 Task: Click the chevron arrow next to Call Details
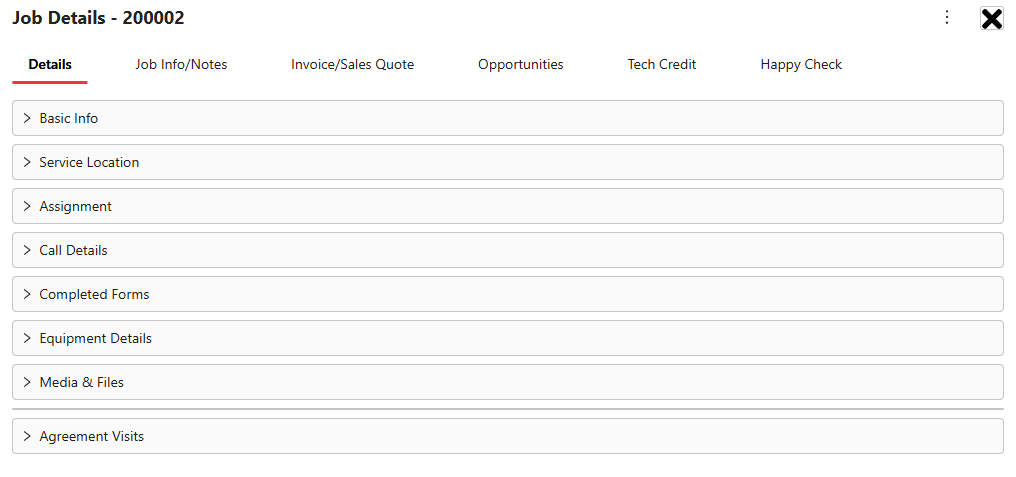coord(27,250)
